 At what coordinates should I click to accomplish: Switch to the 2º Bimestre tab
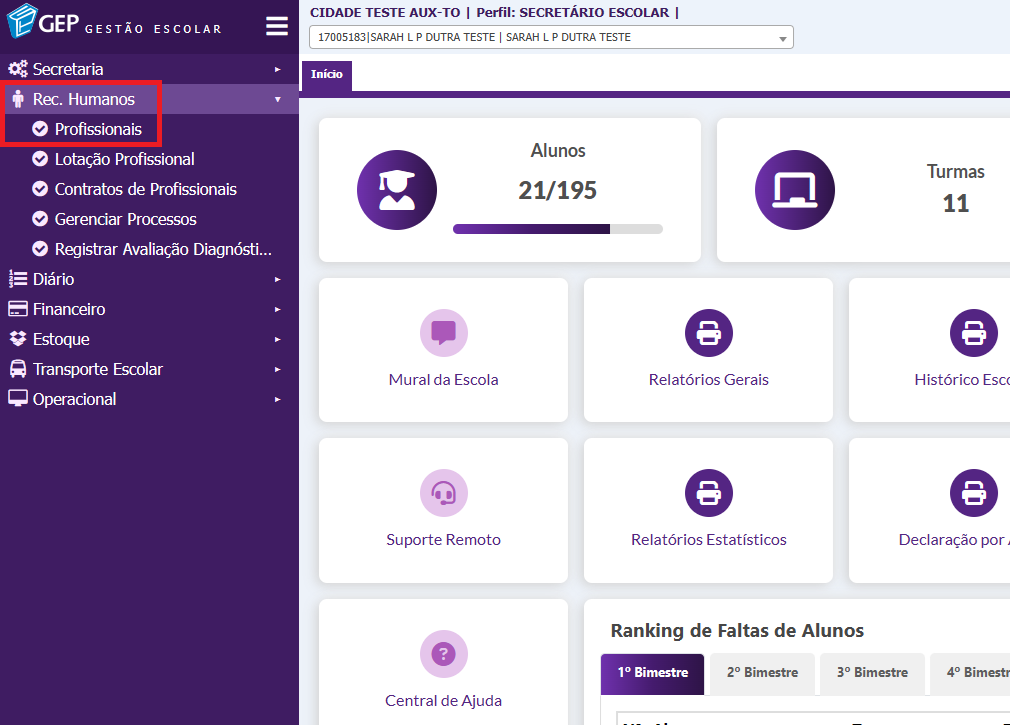click(762, 672)
